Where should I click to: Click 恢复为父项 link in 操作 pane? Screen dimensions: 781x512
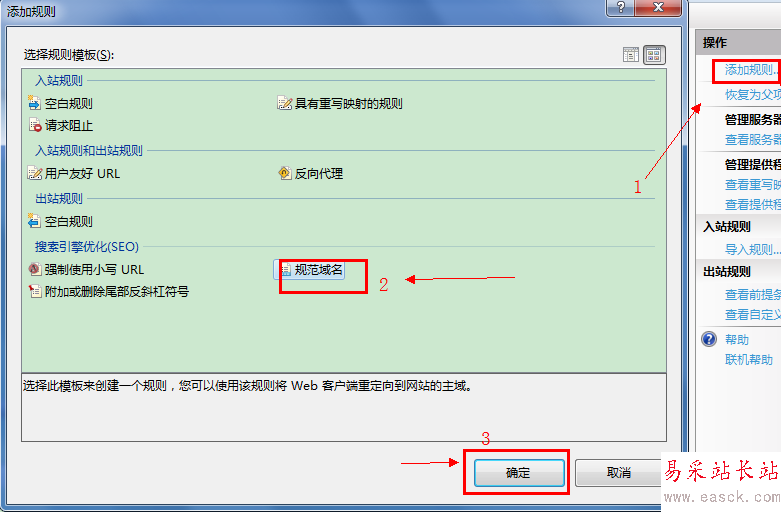753,94
